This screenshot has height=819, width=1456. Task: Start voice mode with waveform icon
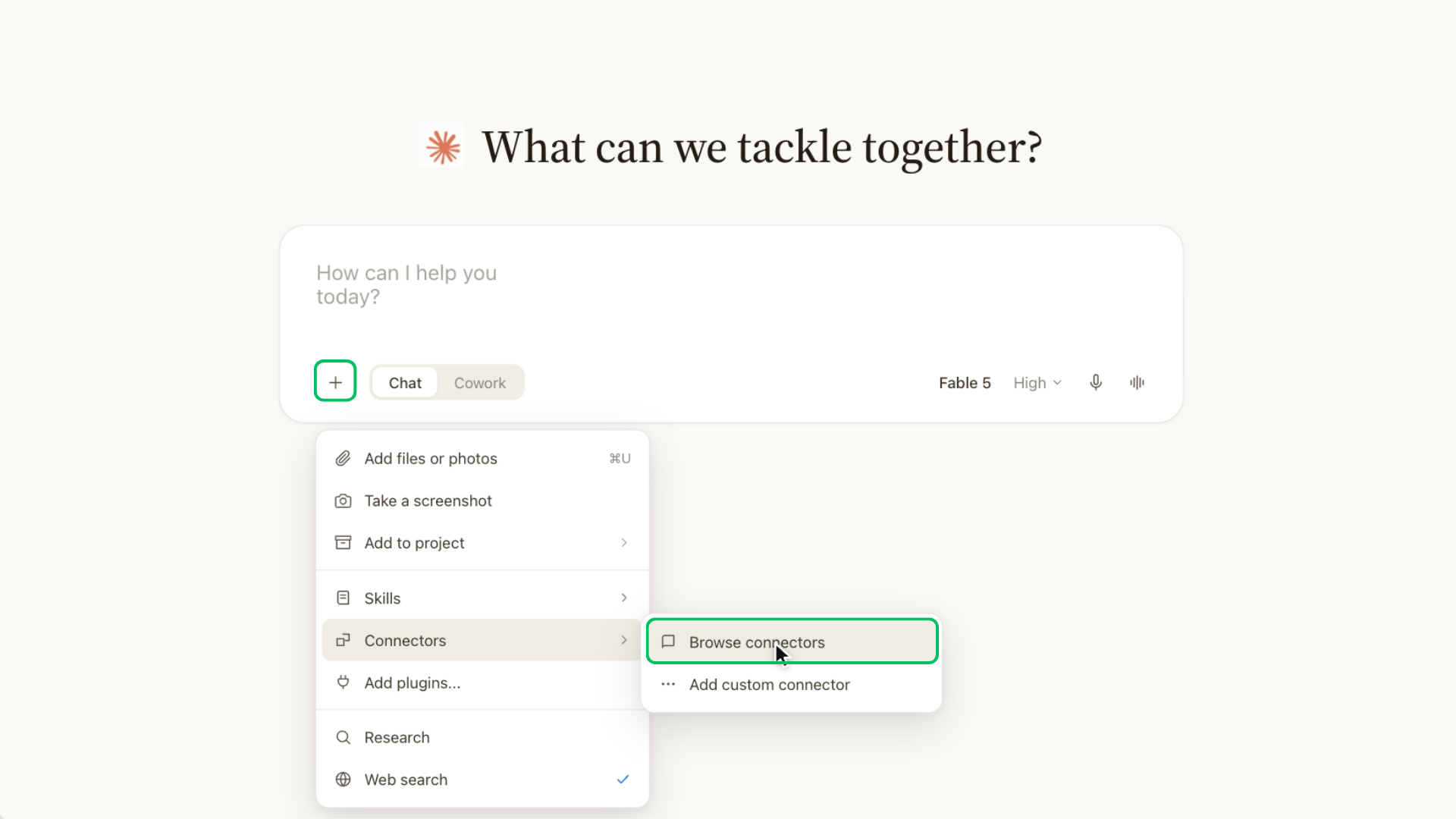tap(1137, 382)
